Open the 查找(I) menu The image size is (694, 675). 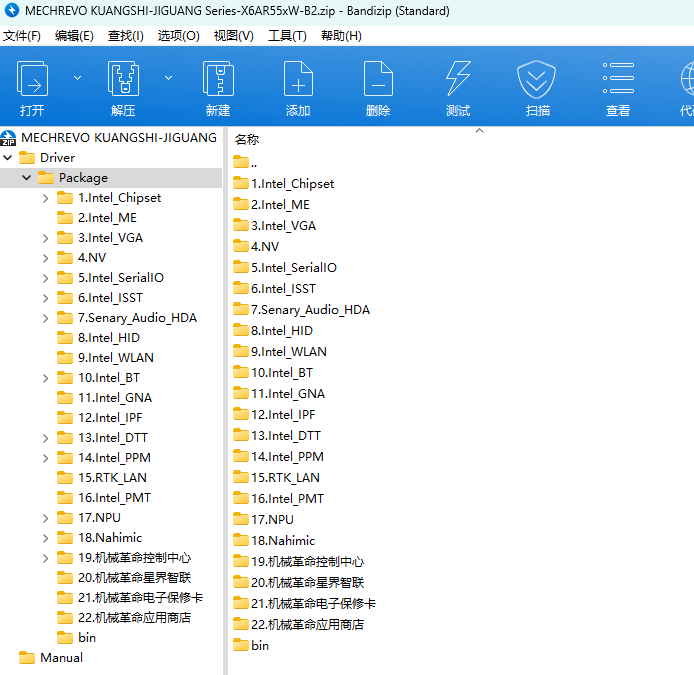126,36
